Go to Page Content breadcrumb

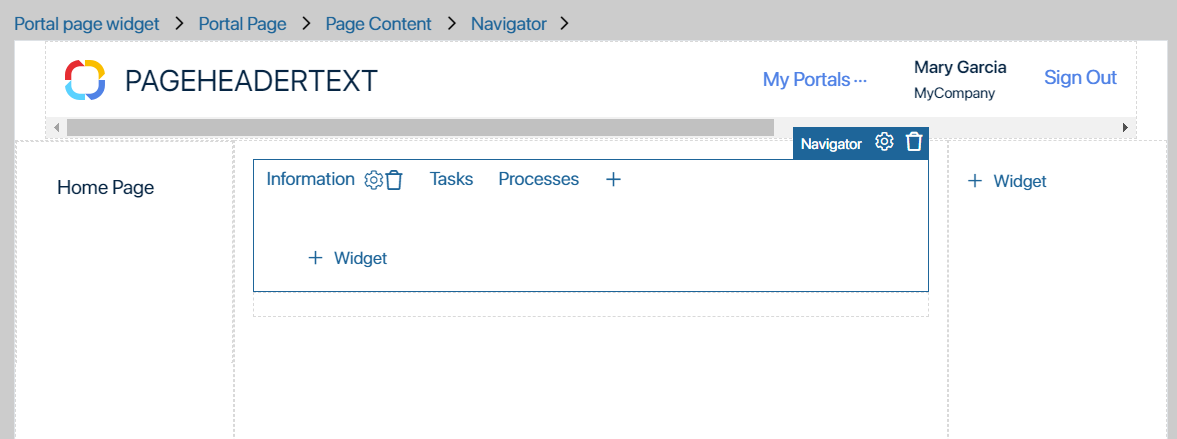(x=378, y=23)
